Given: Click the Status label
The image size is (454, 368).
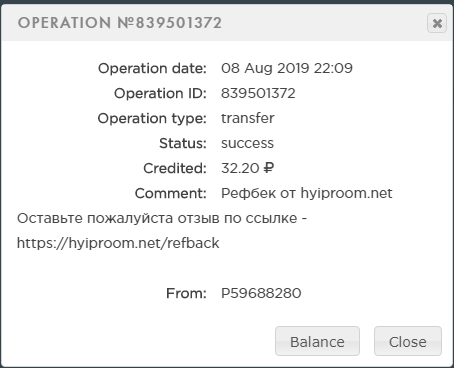Looking at the screenshot, I should pos(183,143).
